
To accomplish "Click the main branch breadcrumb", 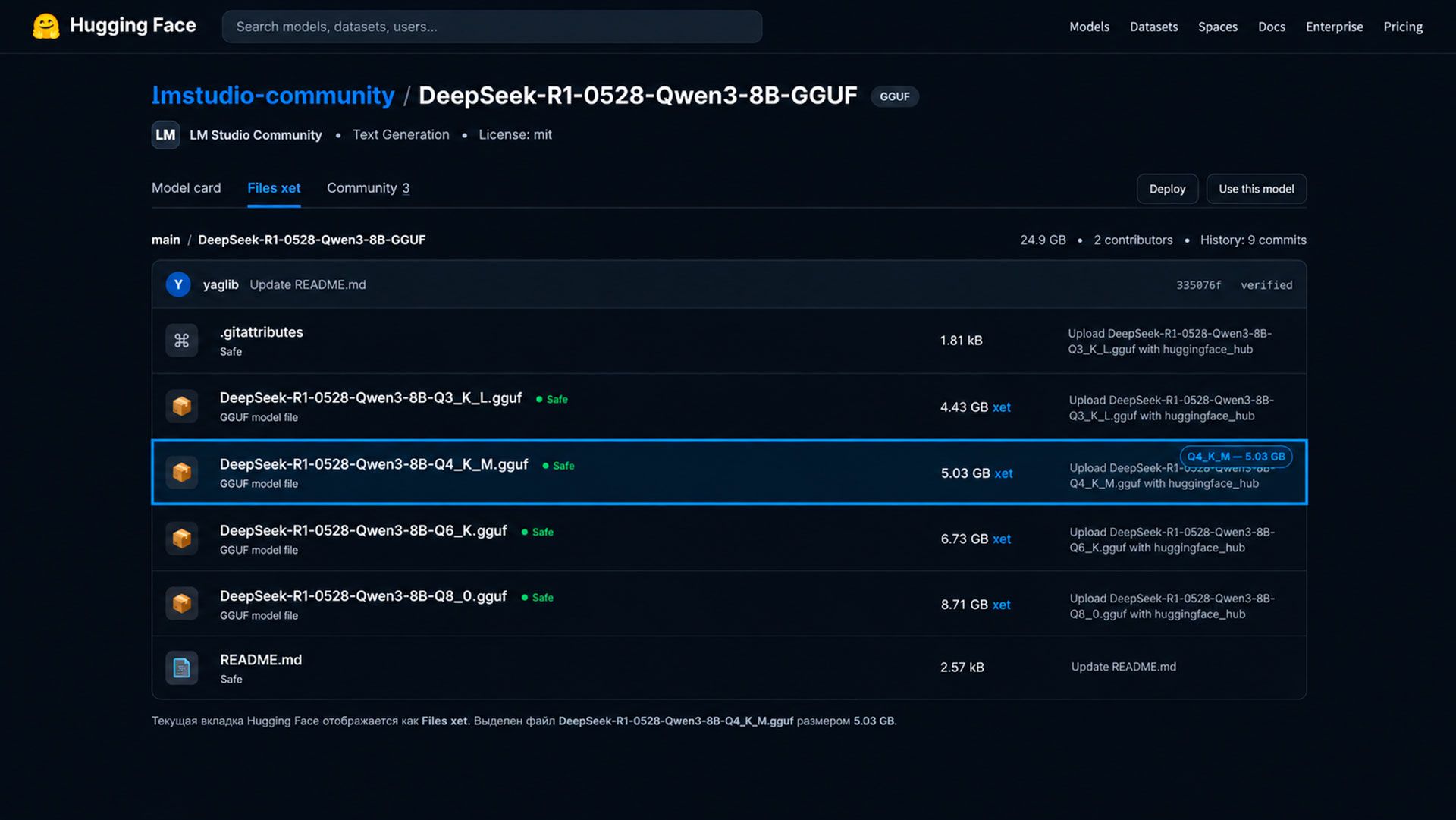I will 166,240.
